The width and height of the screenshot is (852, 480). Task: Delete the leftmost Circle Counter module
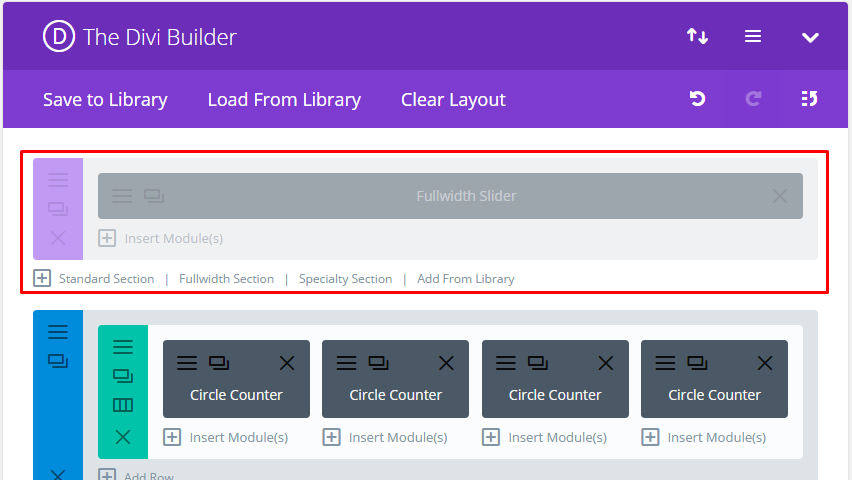coord(287,363)
